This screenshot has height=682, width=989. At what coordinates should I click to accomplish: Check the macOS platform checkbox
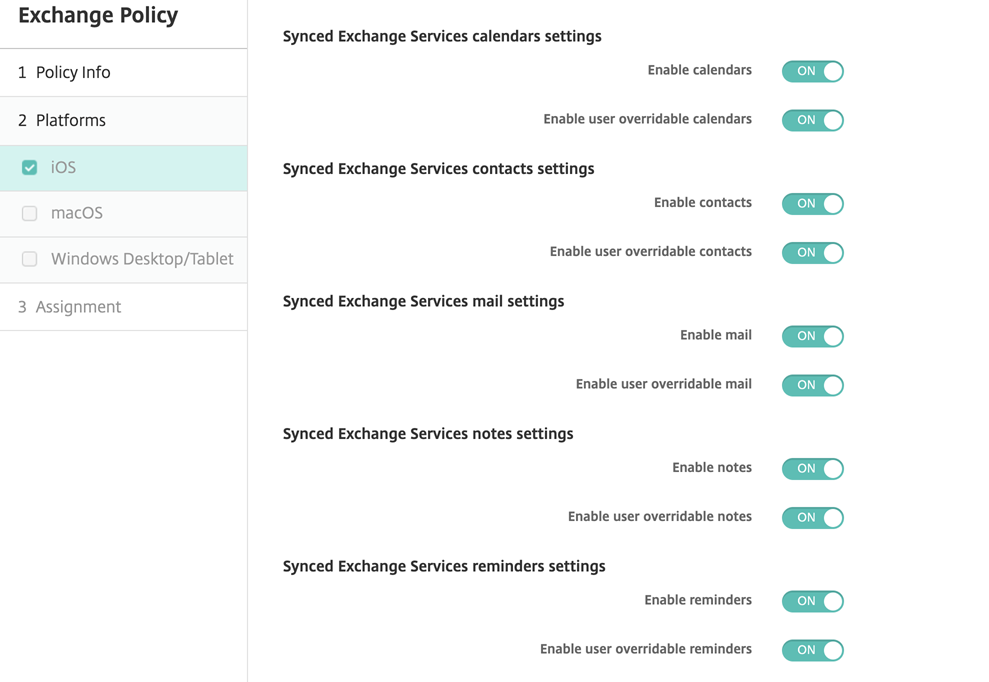click(x=30, y=213)
